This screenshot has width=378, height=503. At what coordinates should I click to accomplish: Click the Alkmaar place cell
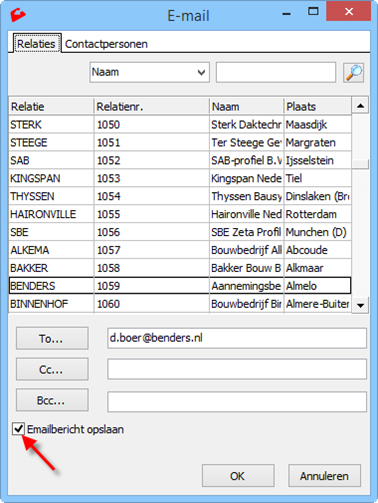318,268
